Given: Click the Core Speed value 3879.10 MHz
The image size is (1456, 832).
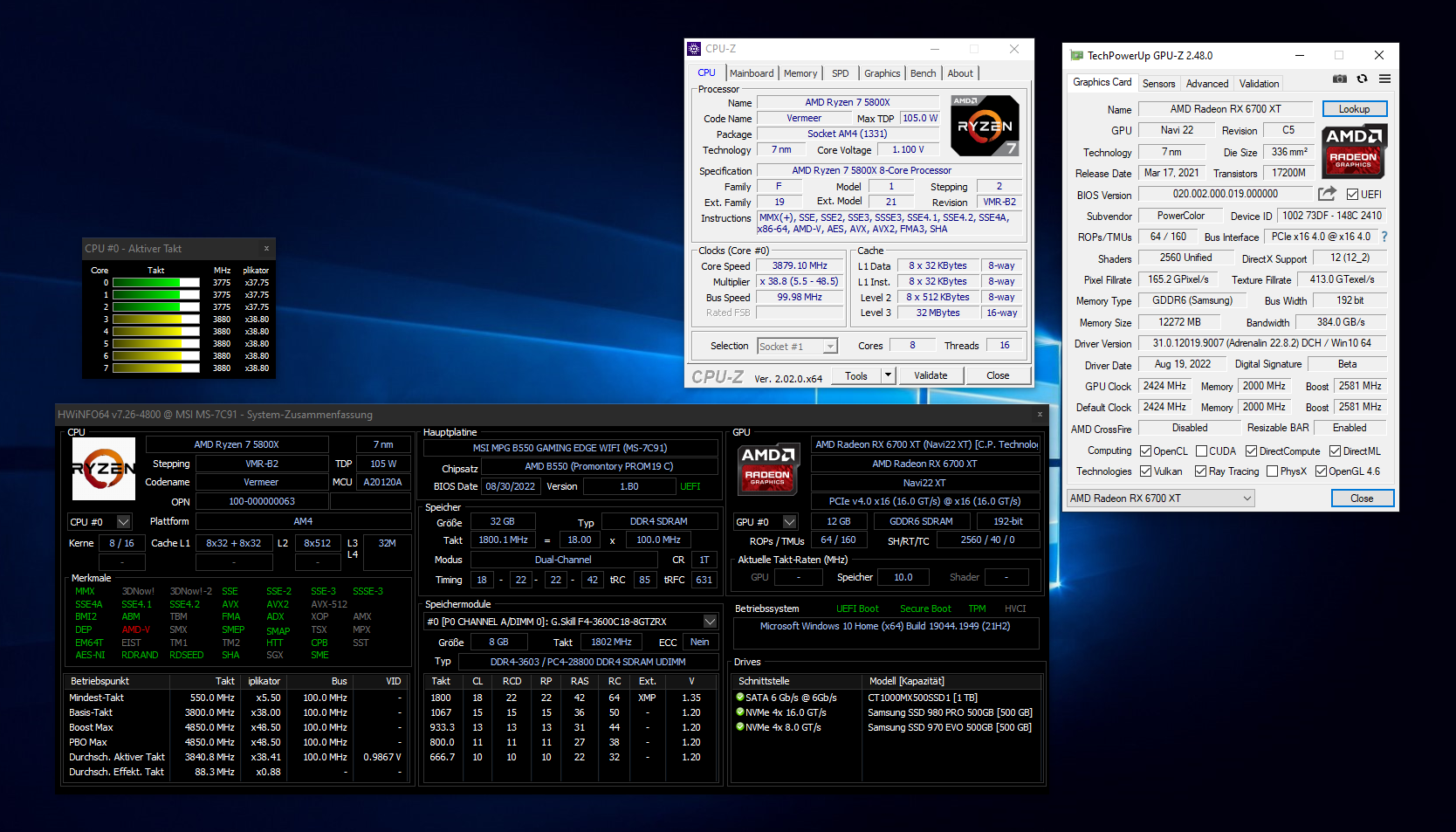Looking at the screenshot, I should (800, 265).
